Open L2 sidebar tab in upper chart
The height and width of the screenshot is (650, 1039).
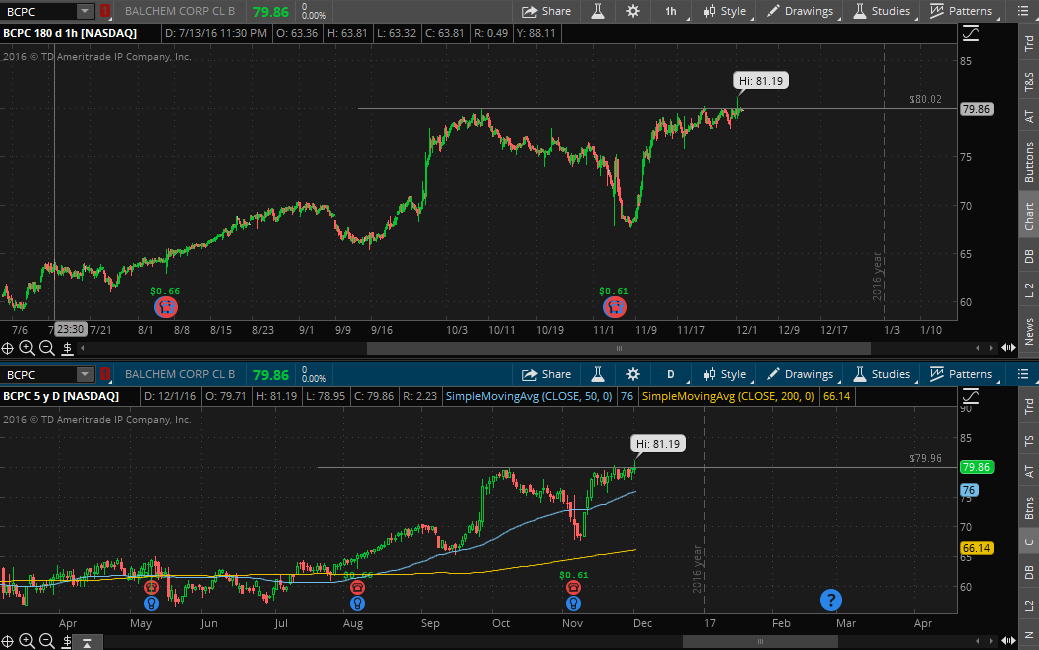coord(1028,290)
